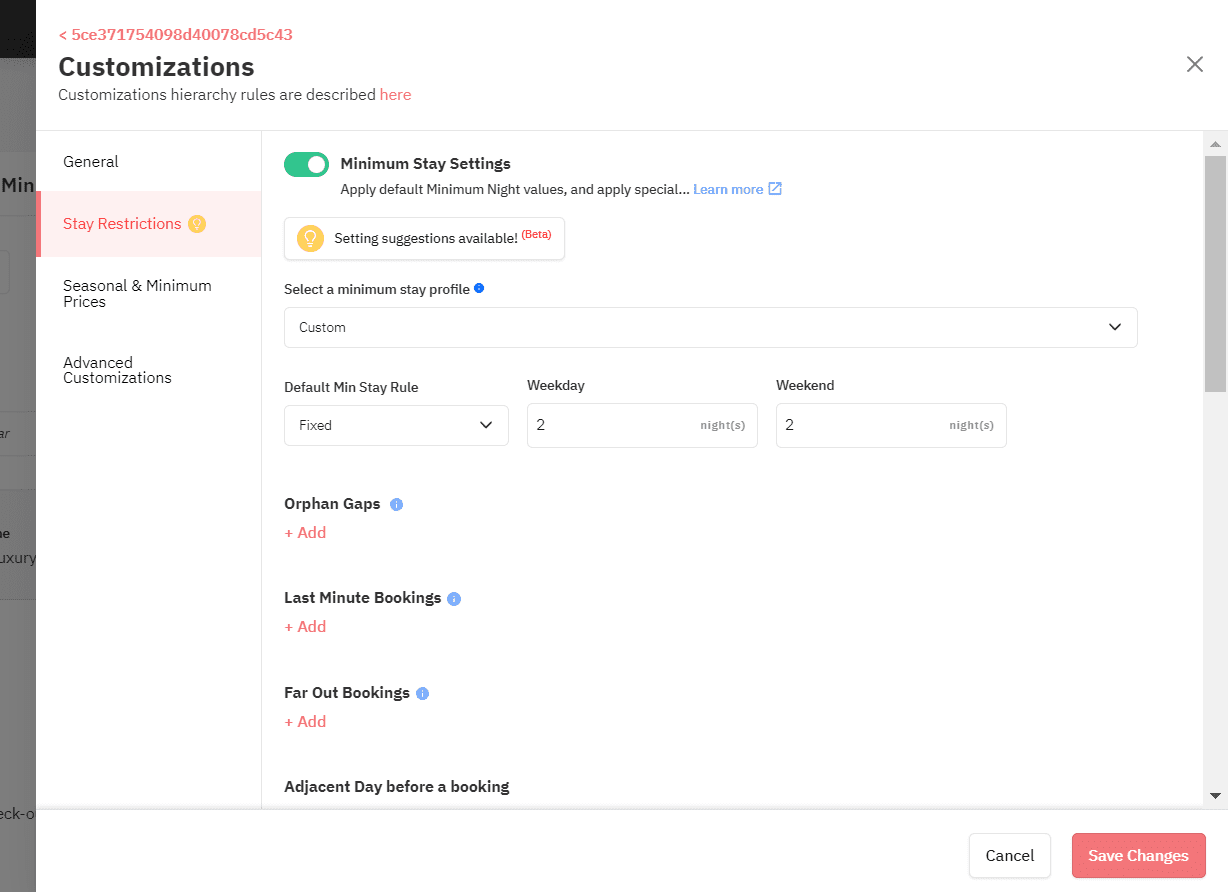Toggle off Minimum Stay Settings switch

point(306,164)
